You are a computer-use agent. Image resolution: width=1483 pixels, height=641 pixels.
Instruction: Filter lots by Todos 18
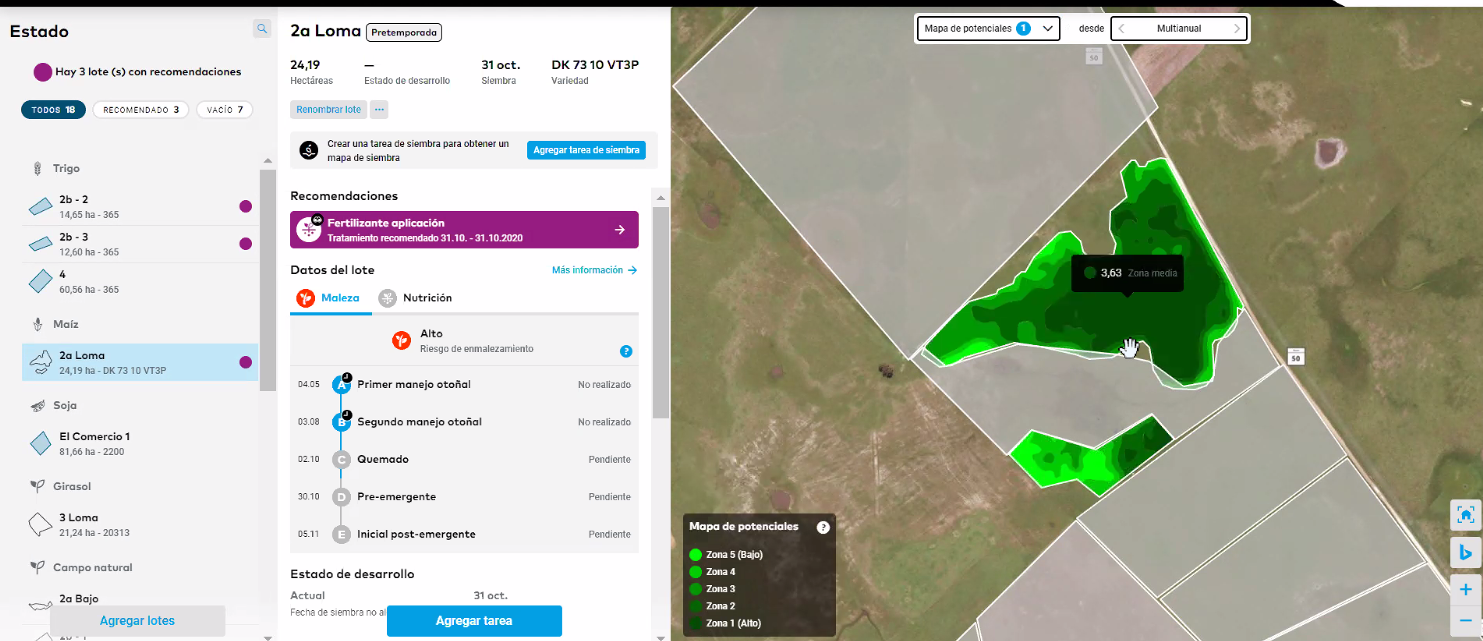[53, 110]
